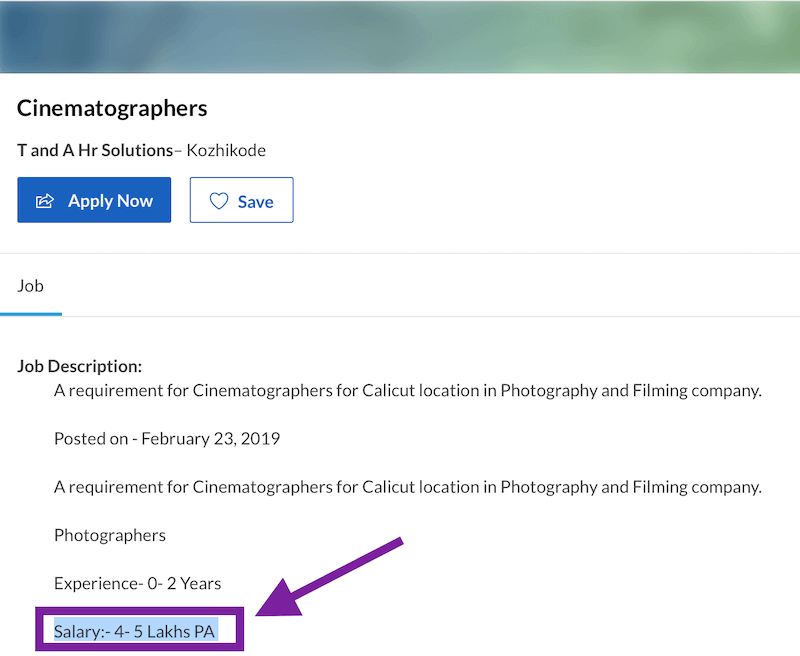Click the Apply Now button
Image resolution: width=800 pixels, height=656 pixels.
pos(94,200)
